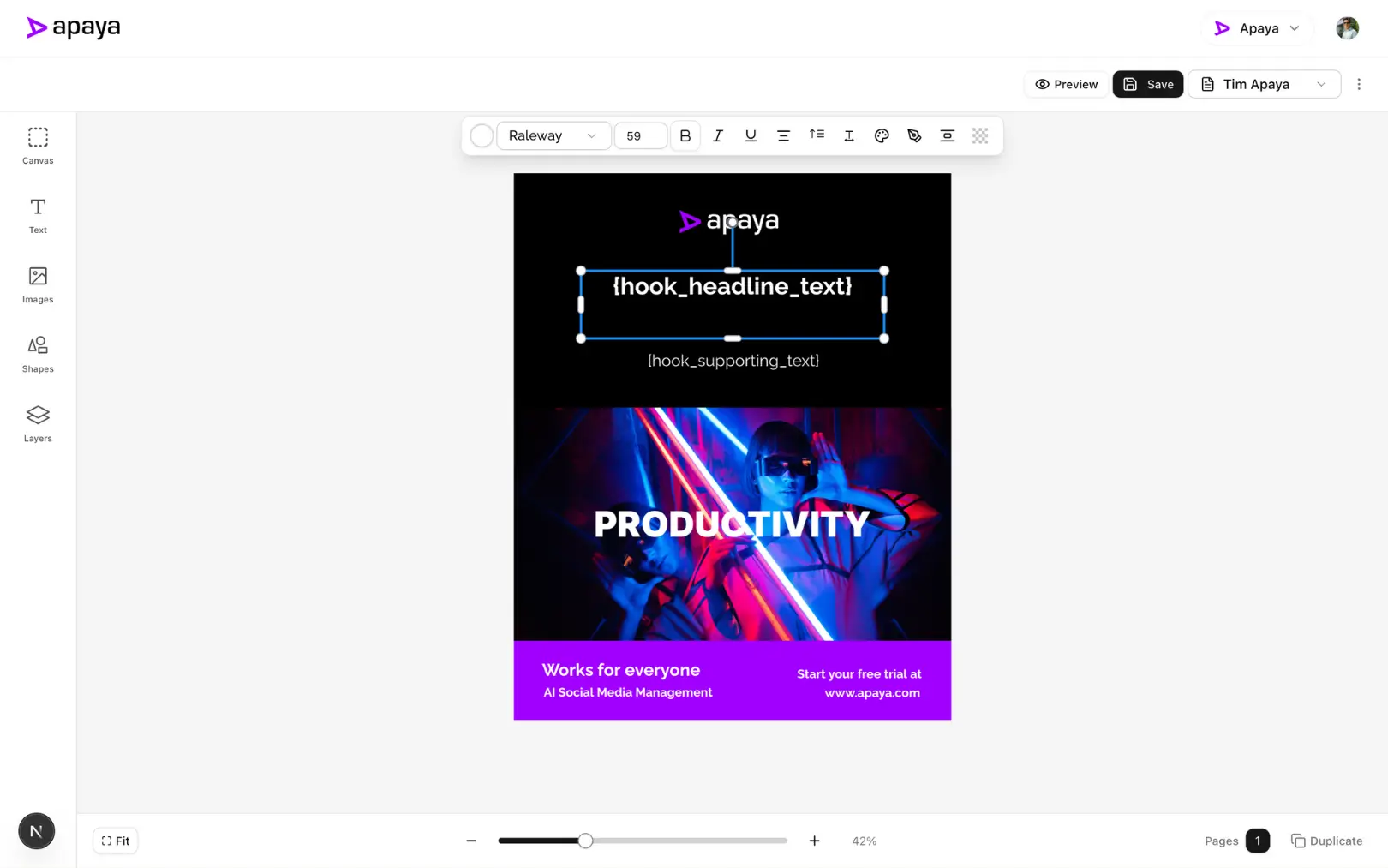Click the pen highlight icon in toolbar
This screenshot has height=868, width=1388.
click(914, 135)
